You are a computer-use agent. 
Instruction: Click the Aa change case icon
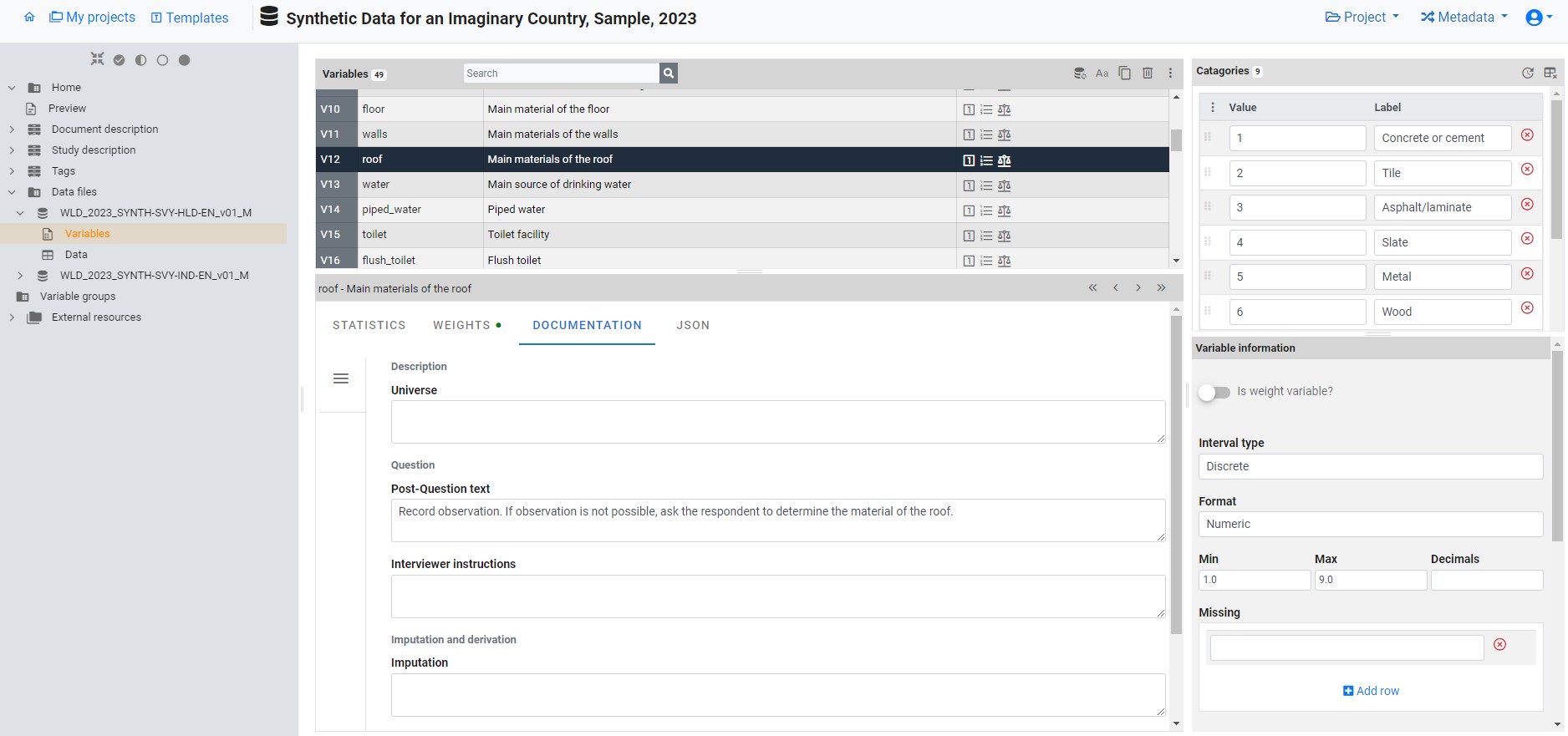coord(1102,74)
